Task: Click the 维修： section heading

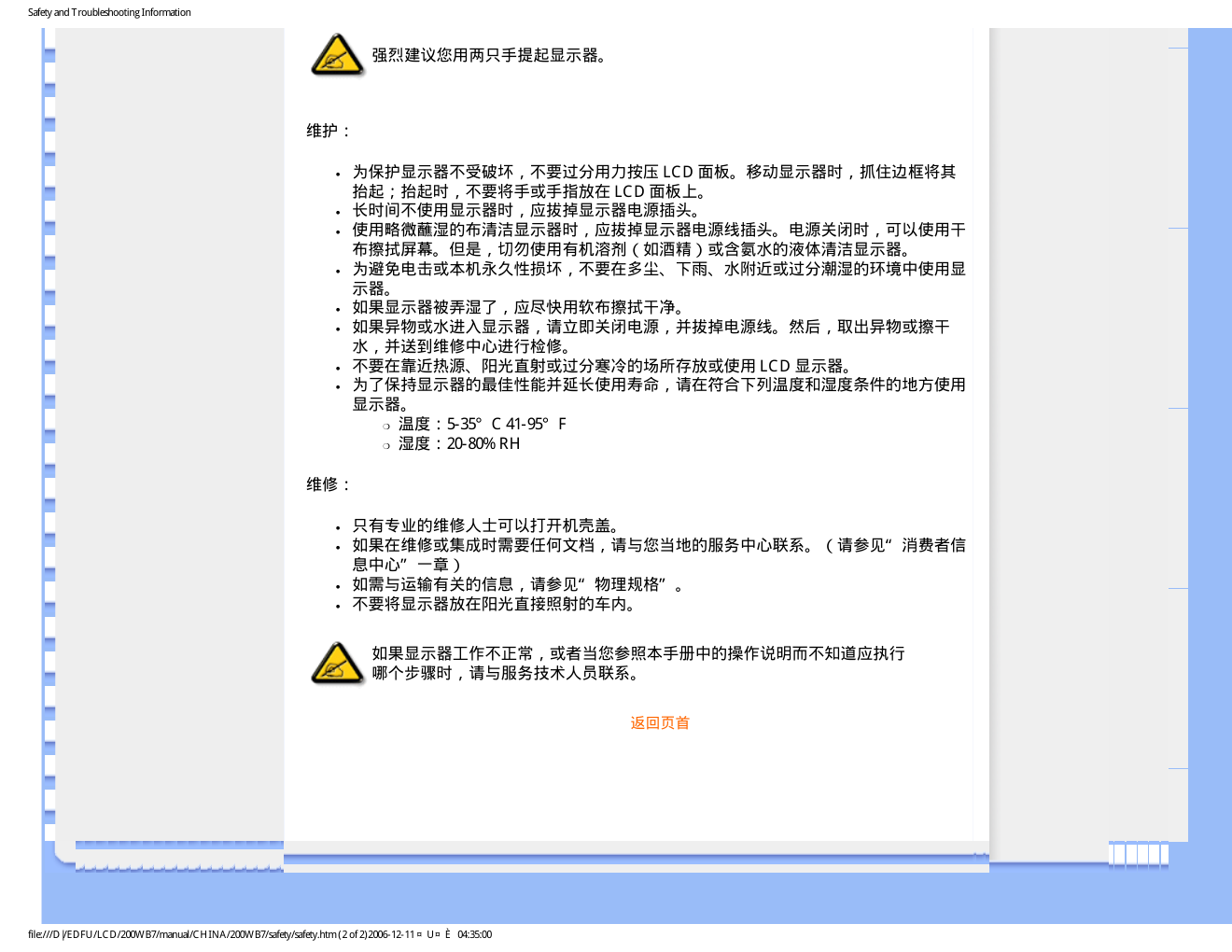Action: [x=329, y=484]
